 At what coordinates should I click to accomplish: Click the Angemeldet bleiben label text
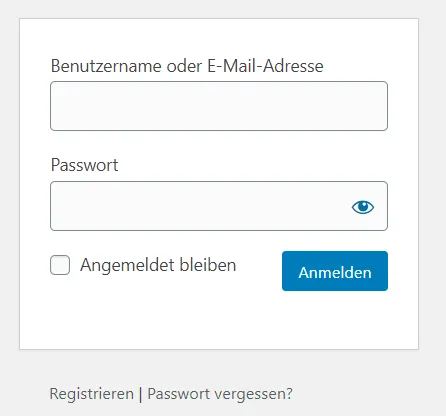158,265
